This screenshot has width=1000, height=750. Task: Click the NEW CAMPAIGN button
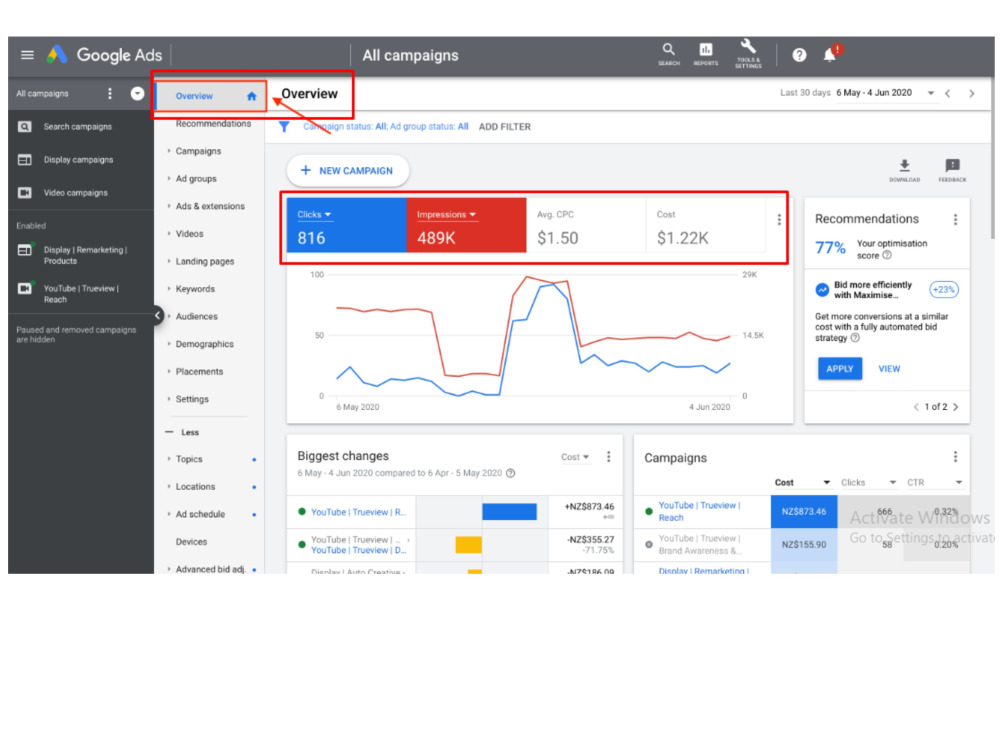[348, 171]
